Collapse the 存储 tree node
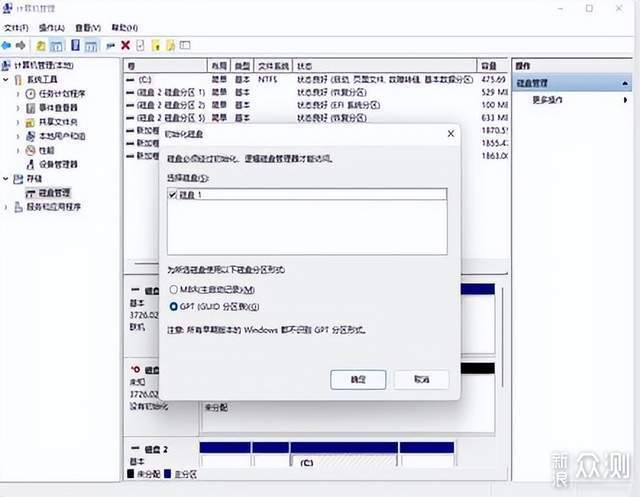The height and width of the screenshot is (497, 640). point(6,179)
